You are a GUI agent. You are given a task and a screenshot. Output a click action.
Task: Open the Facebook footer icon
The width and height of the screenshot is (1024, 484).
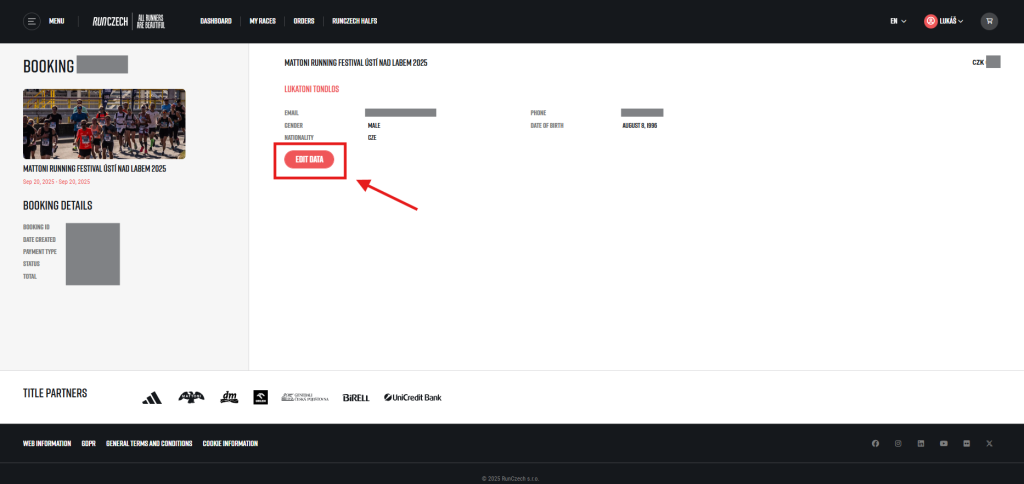point(875,444)
